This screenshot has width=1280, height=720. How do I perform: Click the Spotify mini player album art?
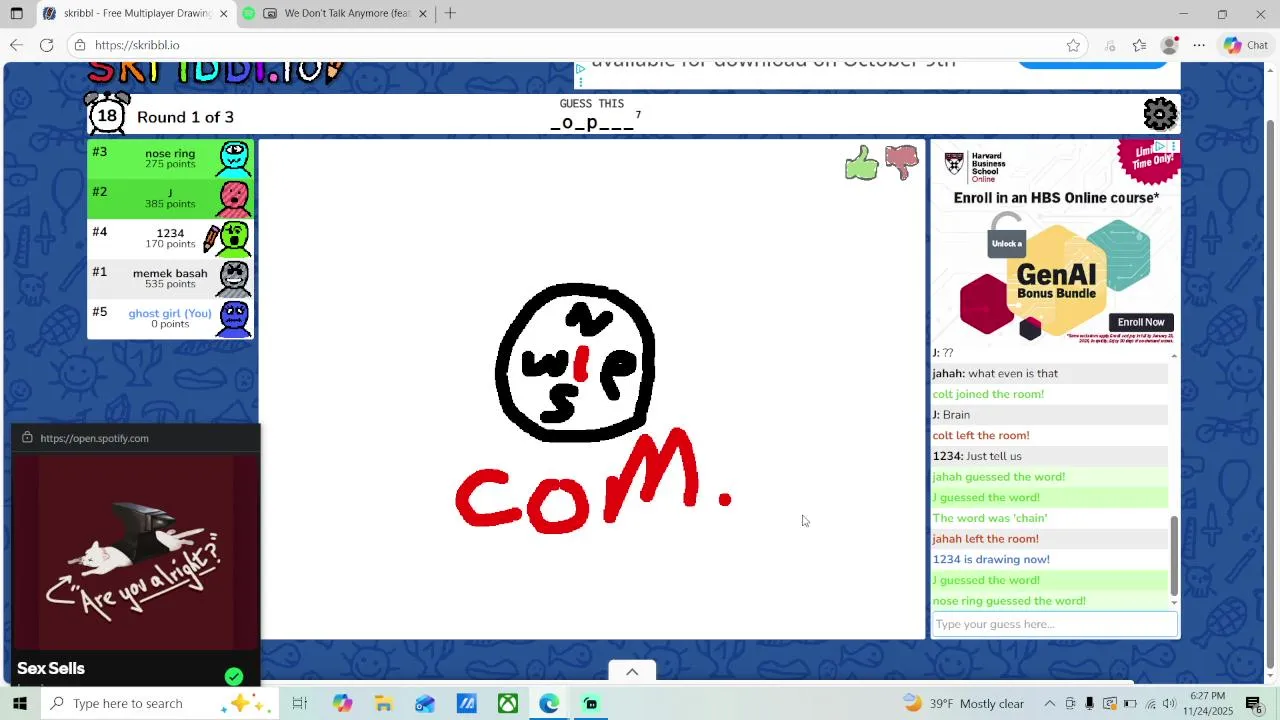point(135,553)
